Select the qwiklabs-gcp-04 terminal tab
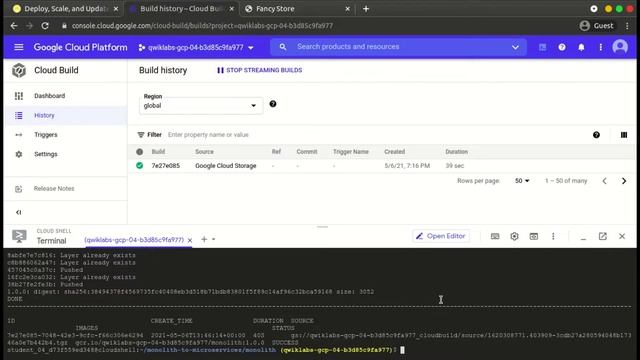 tap(134, 240)
